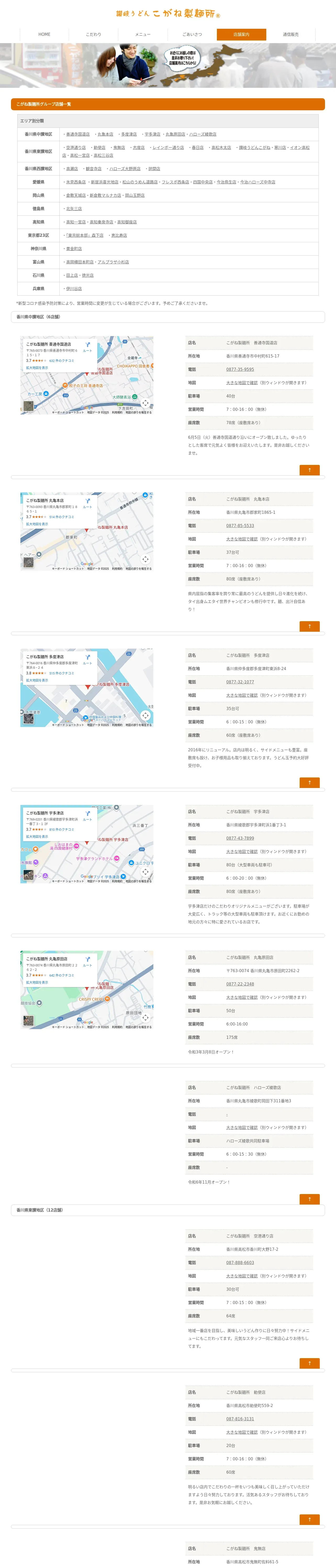Open map camera controls on 宇多津店 map
Screen dimensions: 336x1568
coord(145,872)
